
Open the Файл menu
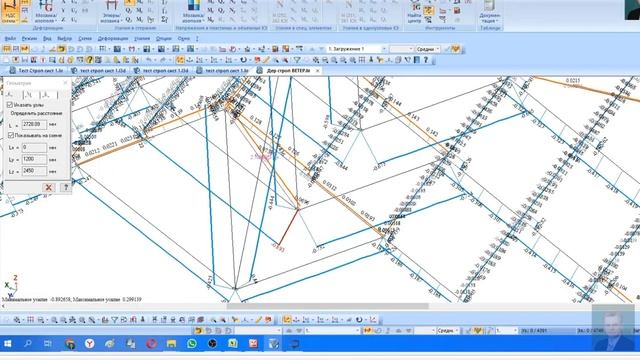click(10, 38)
